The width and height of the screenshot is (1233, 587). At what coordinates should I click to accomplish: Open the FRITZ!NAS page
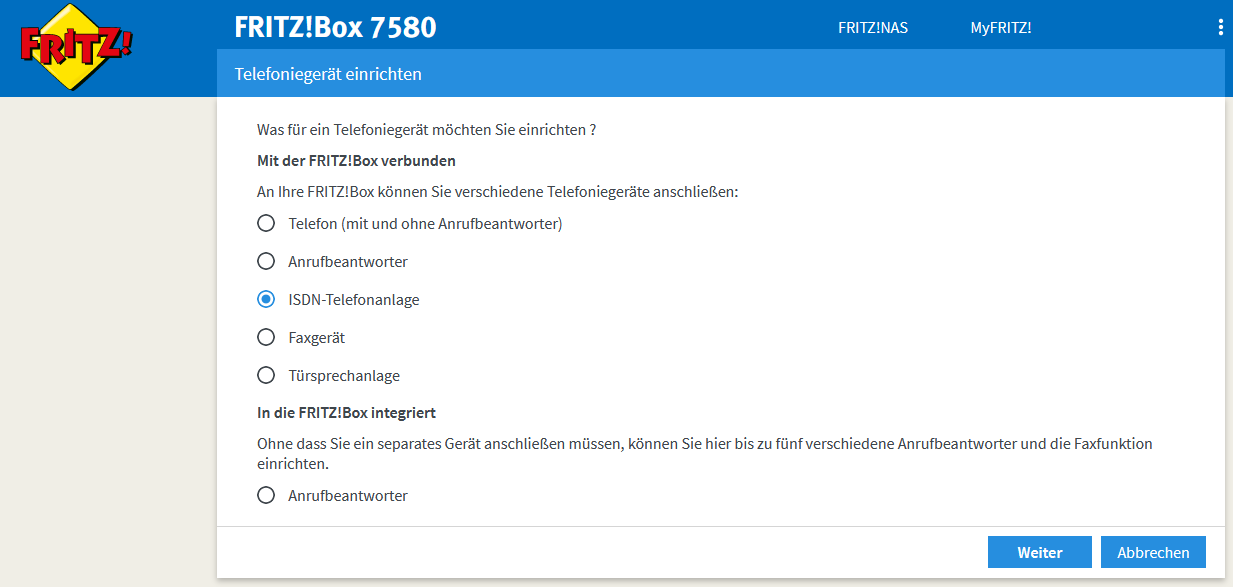[x=872, y=28]
